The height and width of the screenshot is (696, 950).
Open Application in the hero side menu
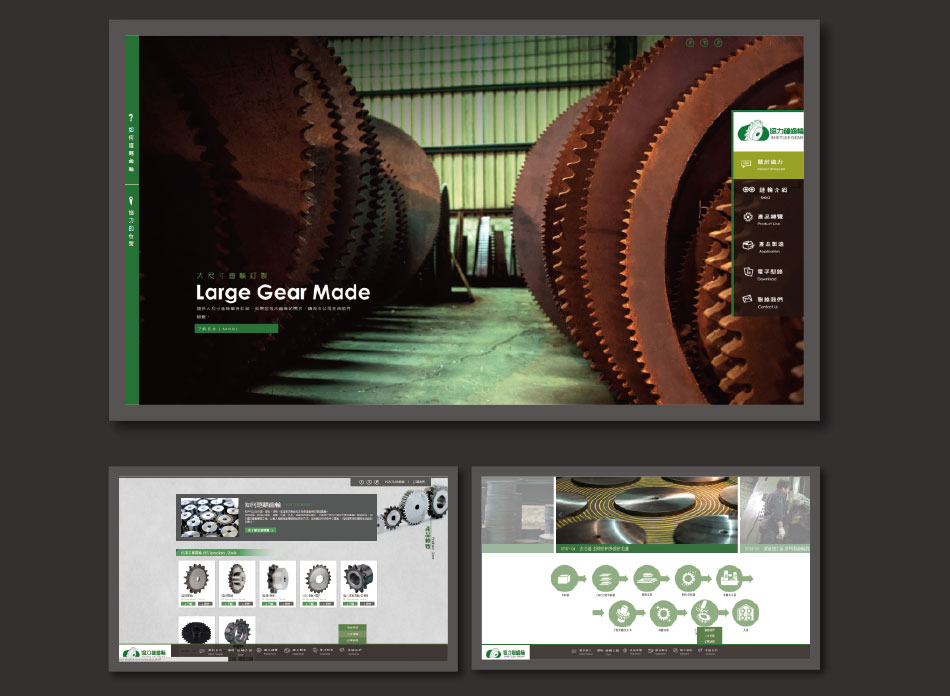(x=768, y=247)
